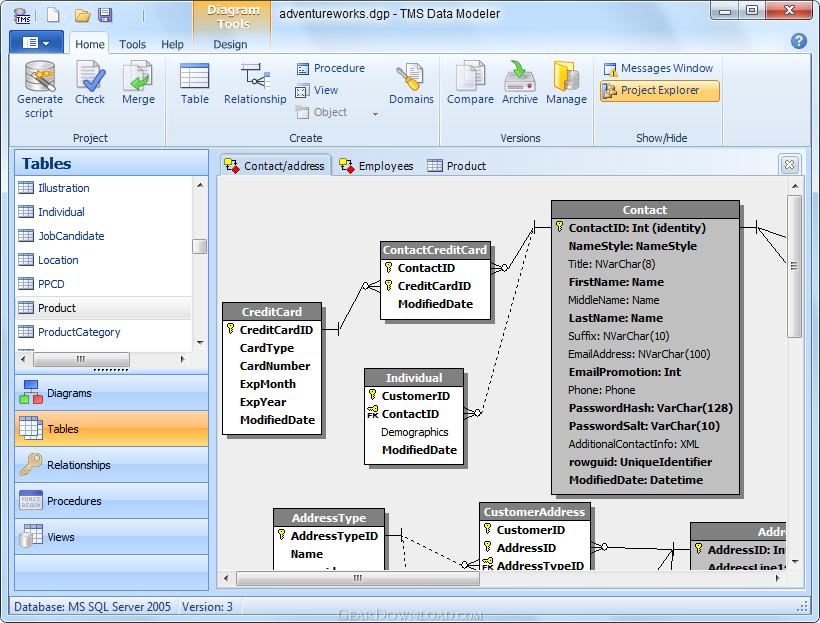Open the Views navigation section
The width and height of the screenshot is (820, 623).
(111, 537)
